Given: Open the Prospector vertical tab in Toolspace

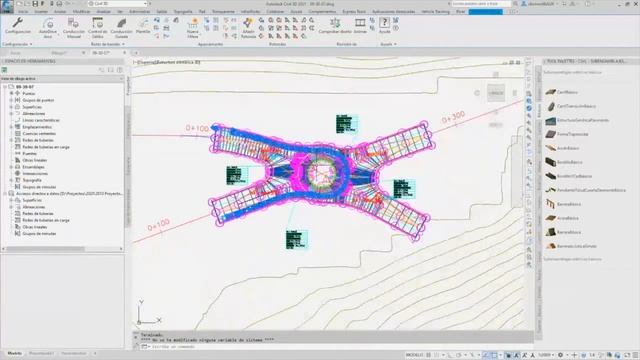Looking at the screenshot, I should click(x=128, y=86).
